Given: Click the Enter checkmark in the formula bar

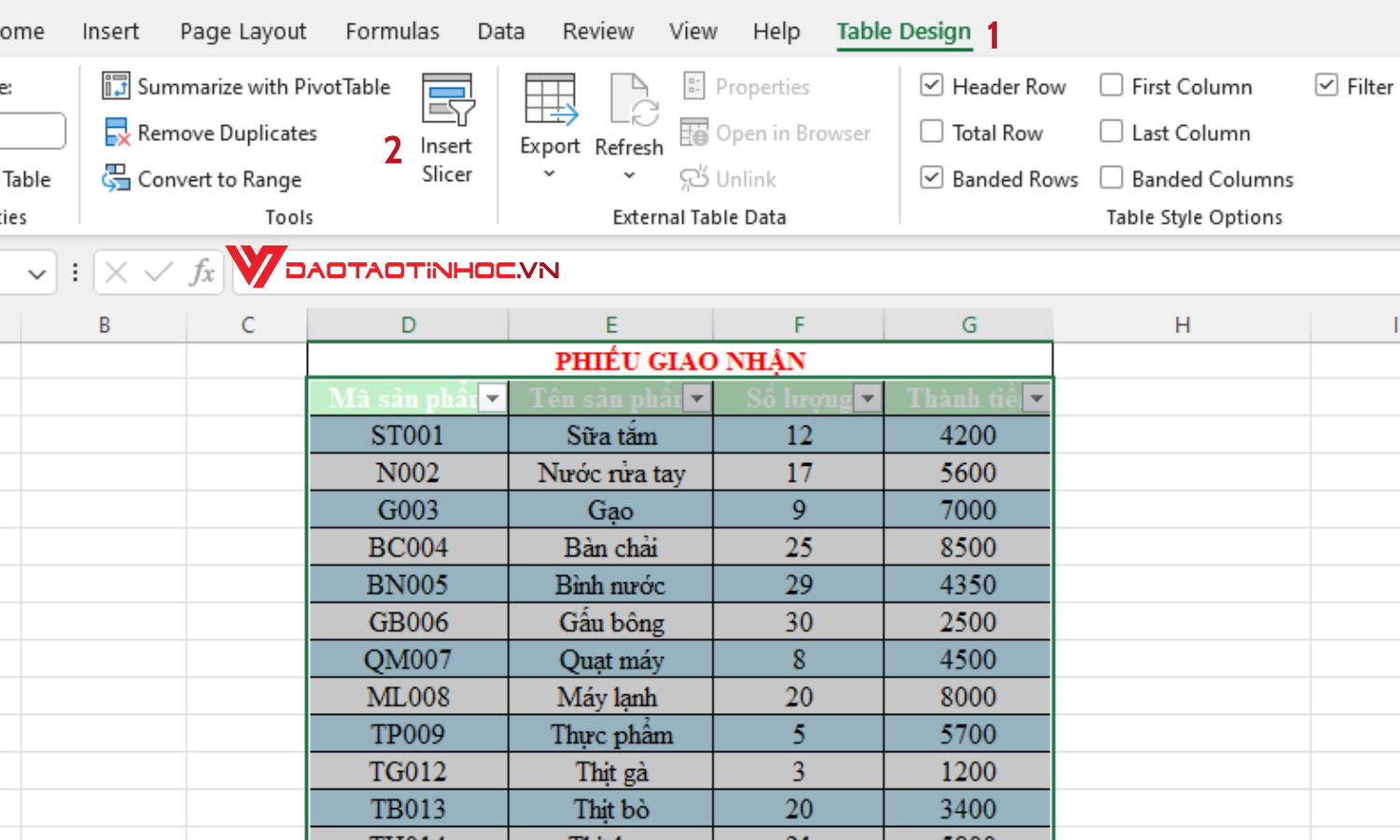Looking at the screenshot, I should 157,272.
